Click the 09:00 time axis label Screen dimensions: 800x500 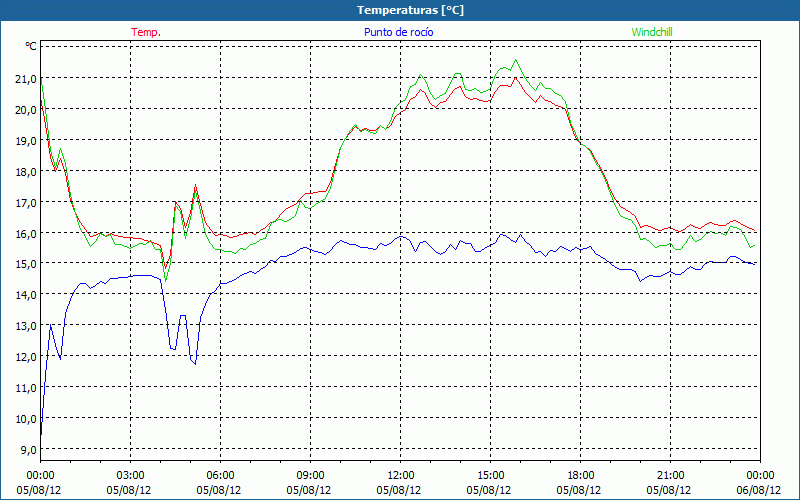(x=310, y=476)
